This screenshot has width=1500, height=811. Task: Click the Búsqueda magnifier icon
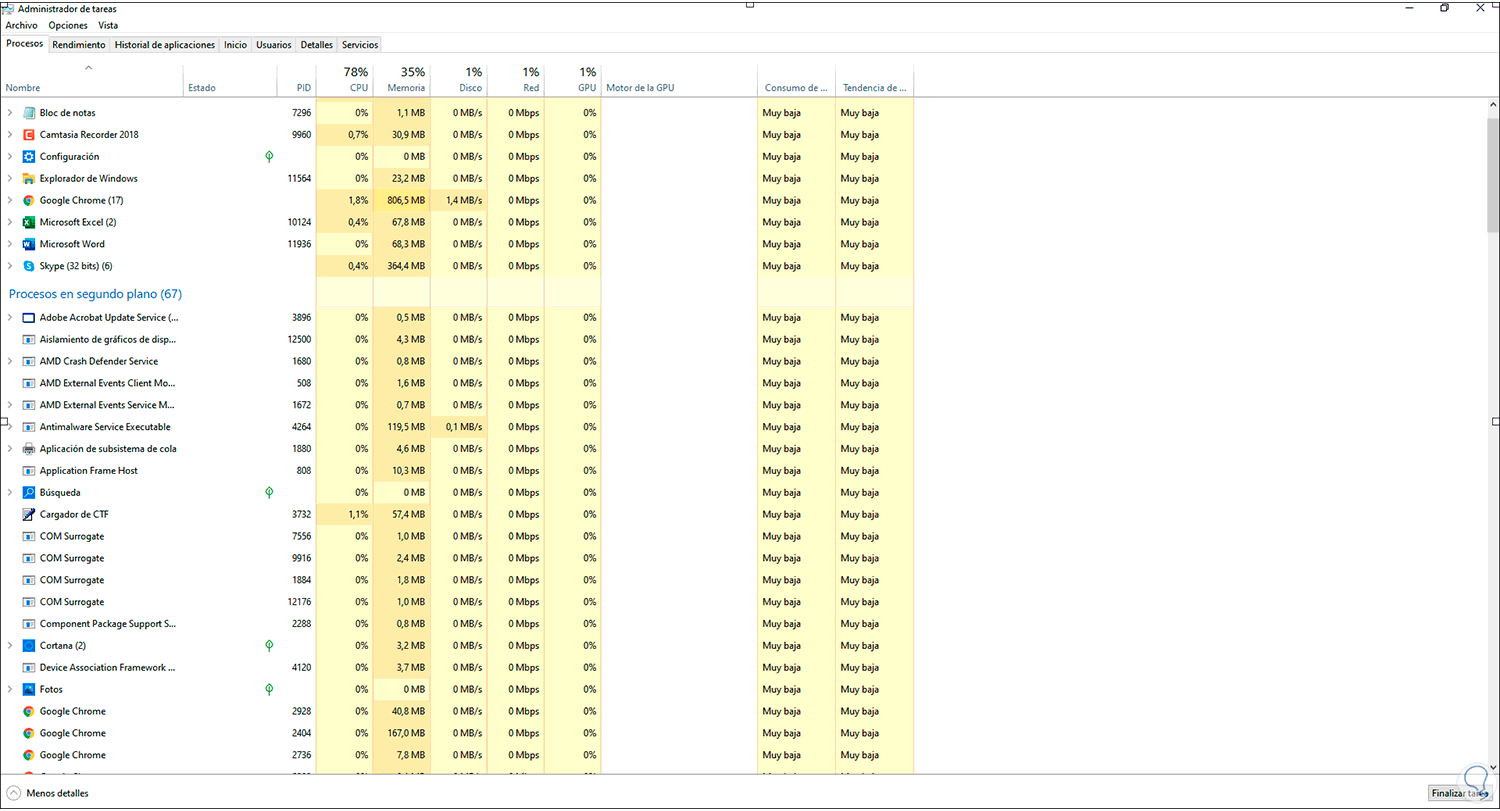pos(28,493)
